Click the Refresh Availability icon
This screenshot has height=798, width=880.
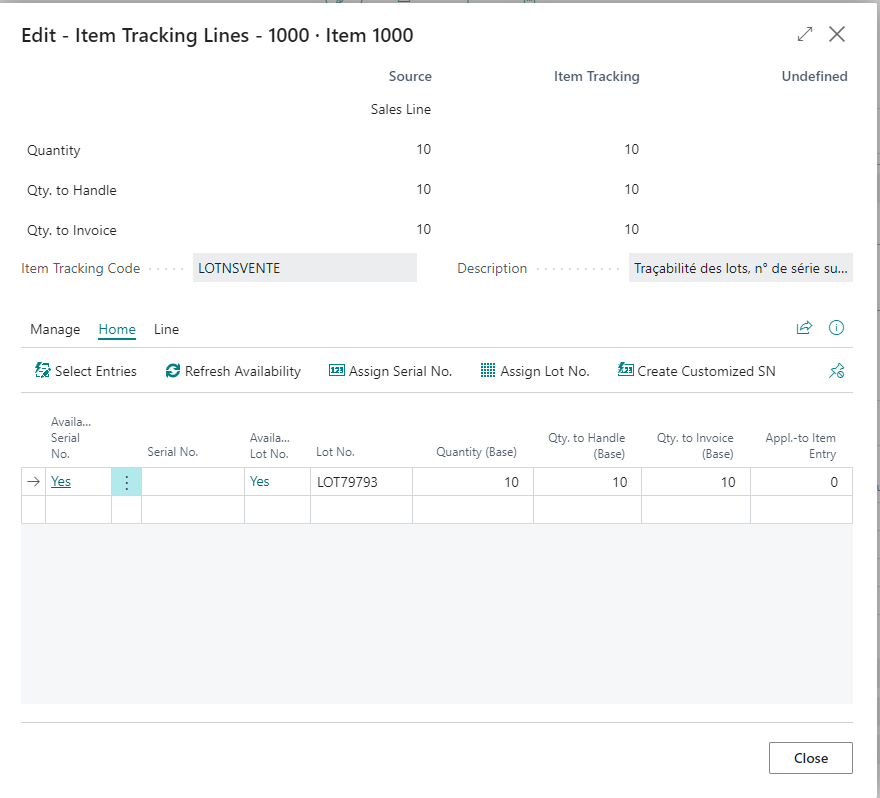173,371
